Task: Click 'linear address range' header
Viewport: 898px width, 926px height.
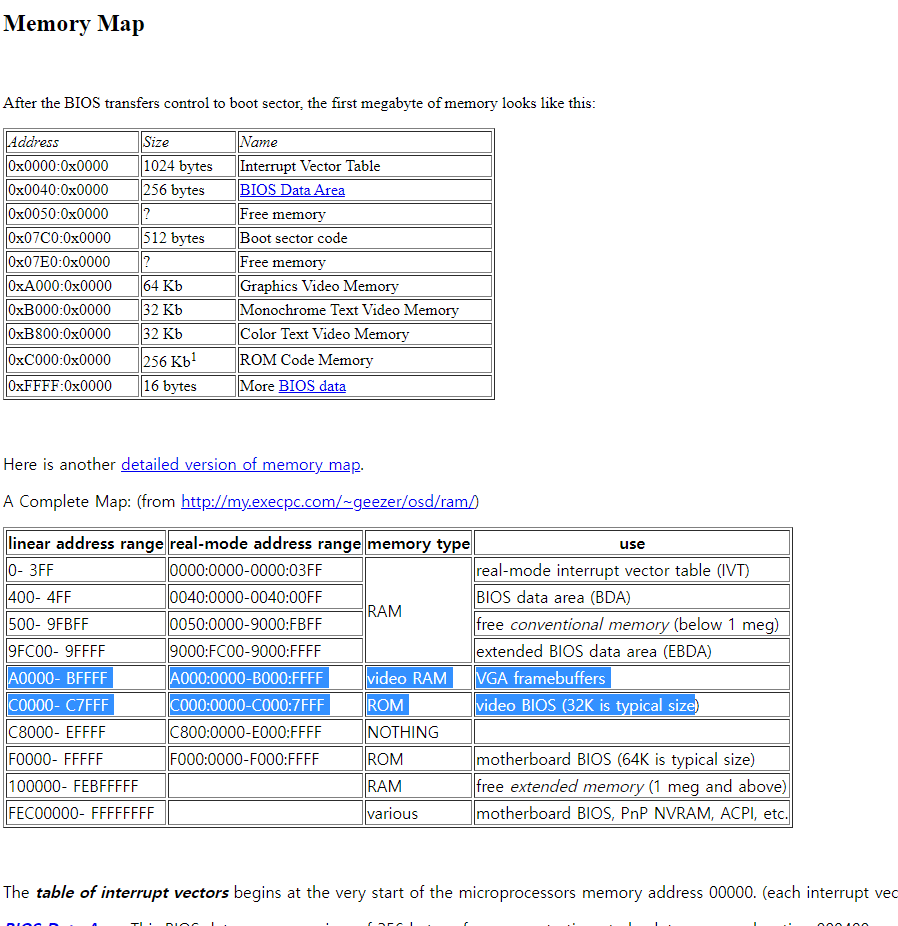Action: [86, 543]
